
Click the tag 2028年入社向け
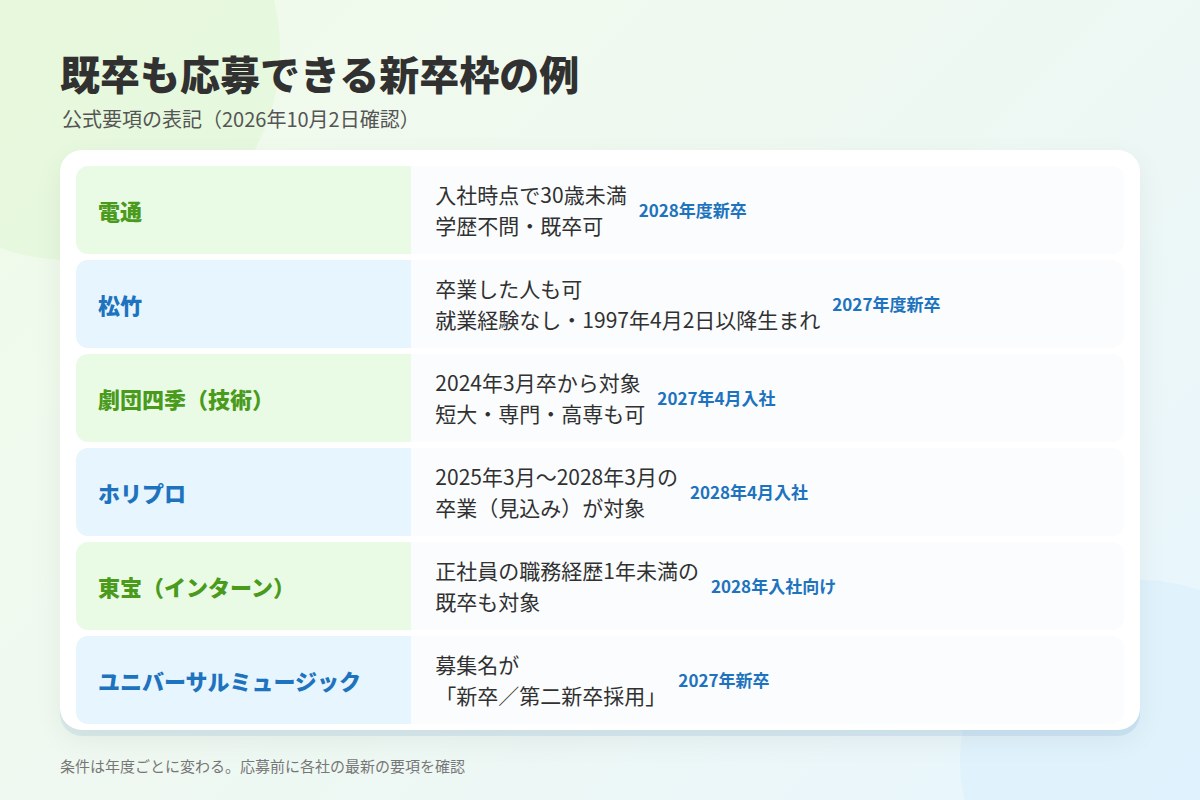773,587
